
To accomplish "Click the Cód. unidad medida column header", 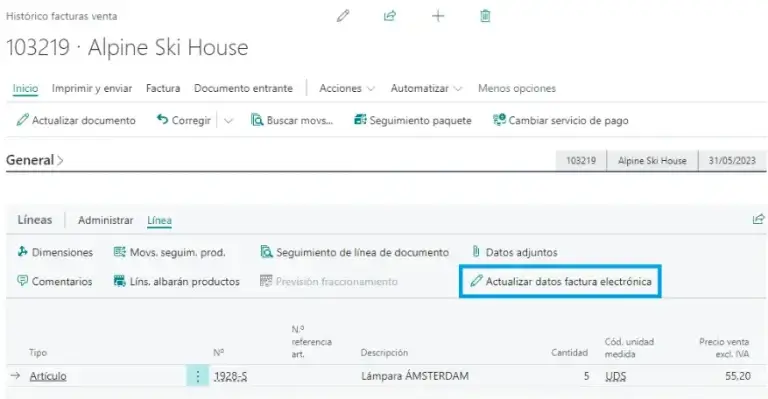I will point(629,348).
